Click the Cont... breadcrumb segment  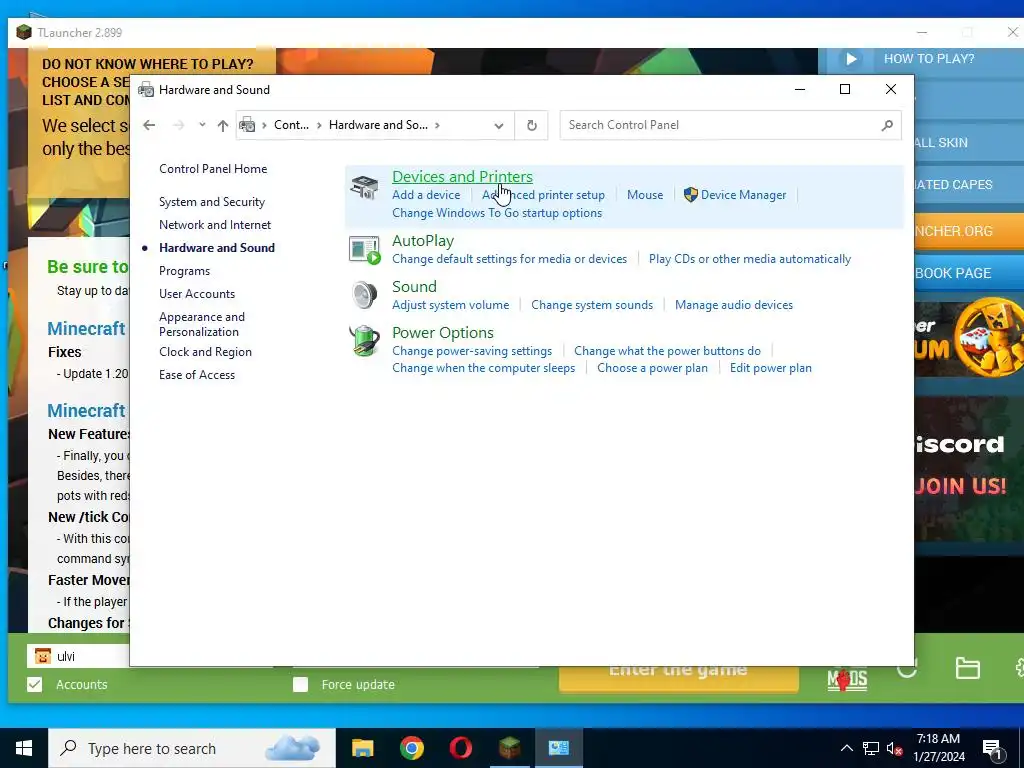click(291, 125)
